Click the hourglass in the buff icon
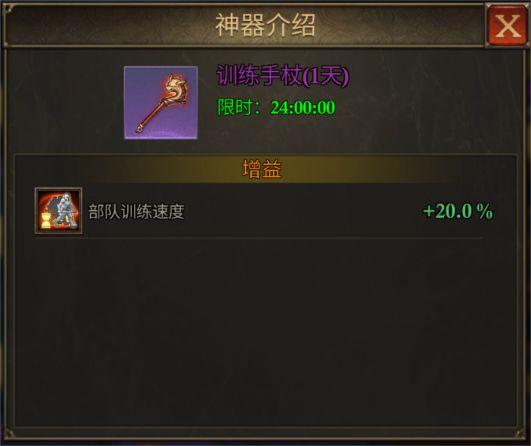The width and height of the screenshot is (531, 446). point(45,218)
